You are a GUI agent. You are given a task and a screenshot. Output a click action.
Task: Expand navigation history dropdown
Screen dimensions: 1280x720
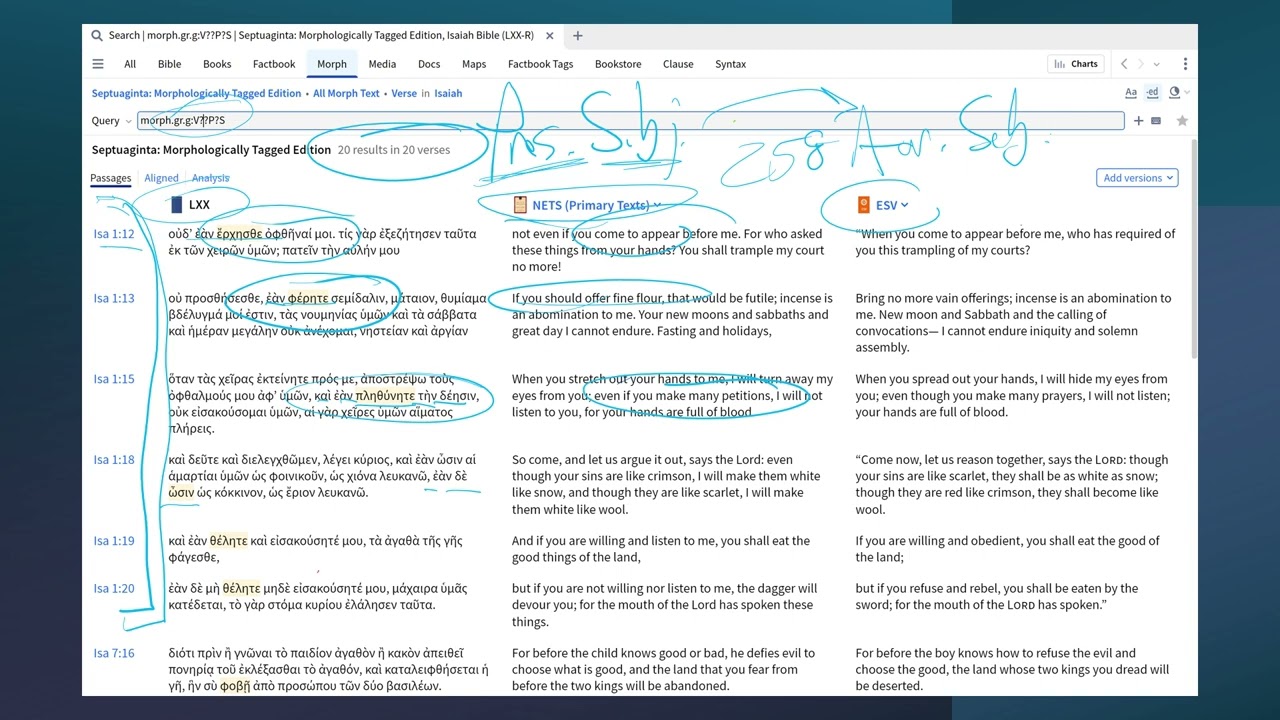(1157, 64)
